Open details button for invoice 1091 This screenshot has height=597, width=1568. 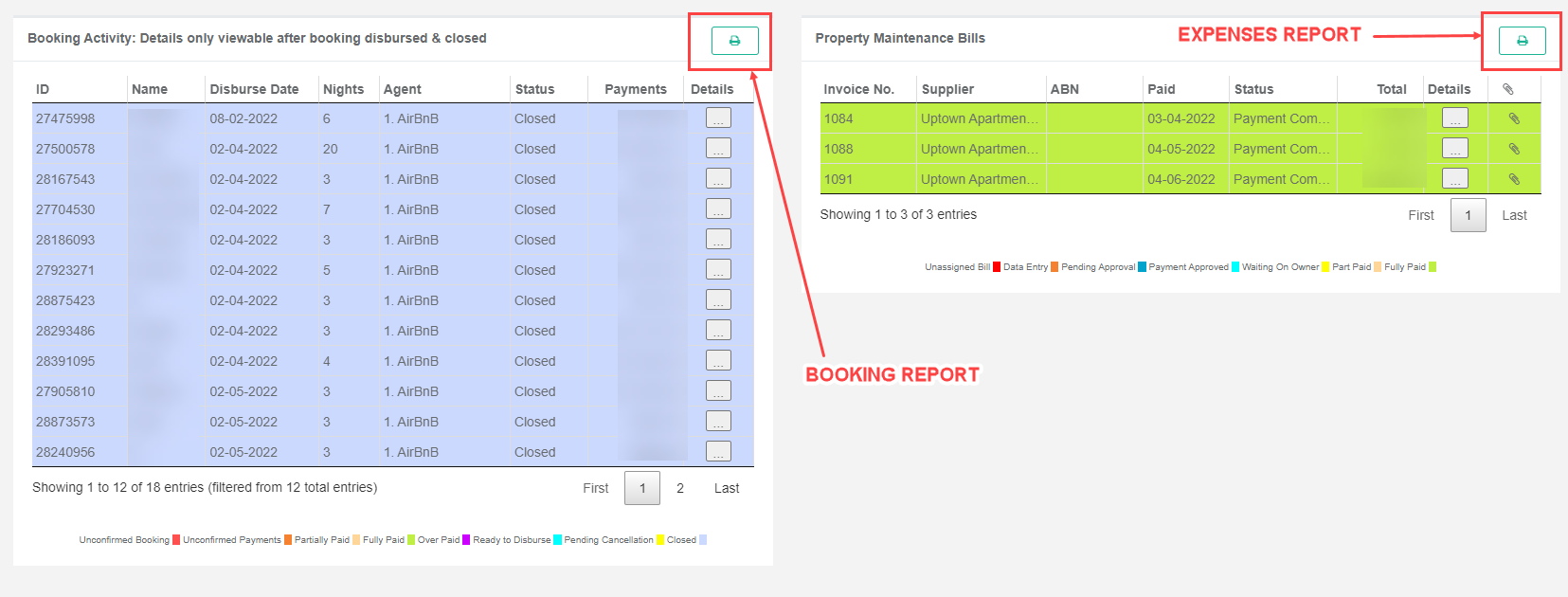[x=1454, y=179]
